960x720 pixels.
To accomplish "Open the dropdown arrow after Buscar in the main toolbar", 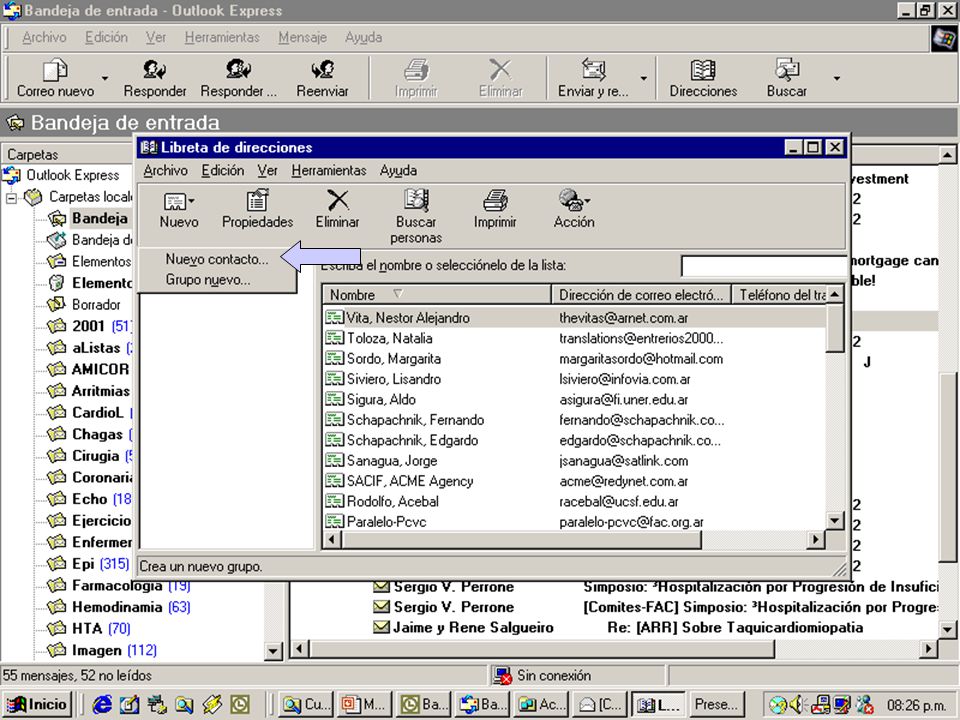I will click(836, 78).
